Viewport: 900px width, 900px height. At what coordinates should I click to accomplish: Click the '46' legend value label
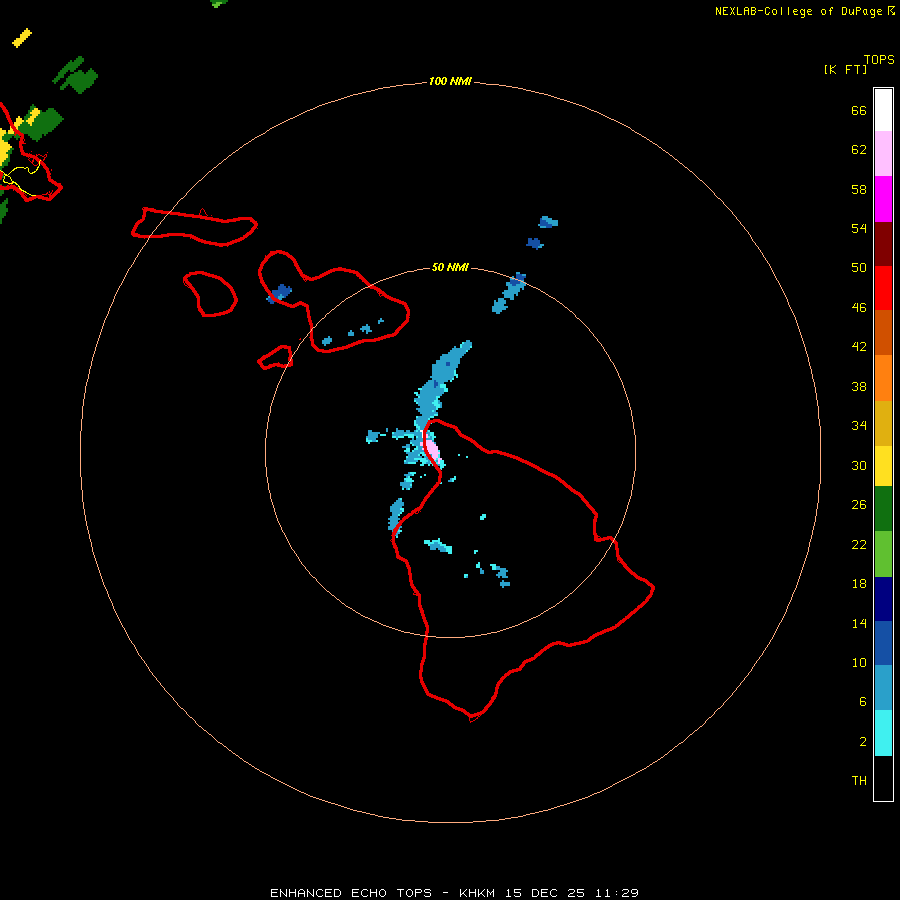click(x=859, y=307)
